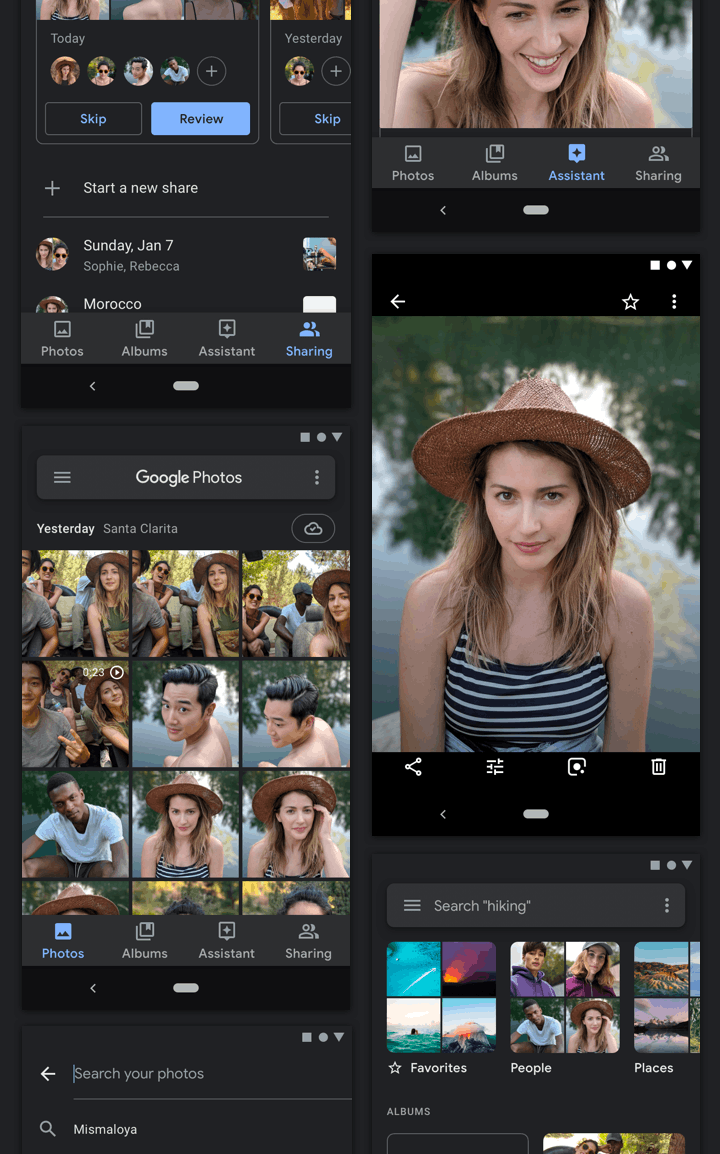Open hamburger menu in Search hiking bar
Viewport: 720px width, 1154px height.
tap(412, 905)
